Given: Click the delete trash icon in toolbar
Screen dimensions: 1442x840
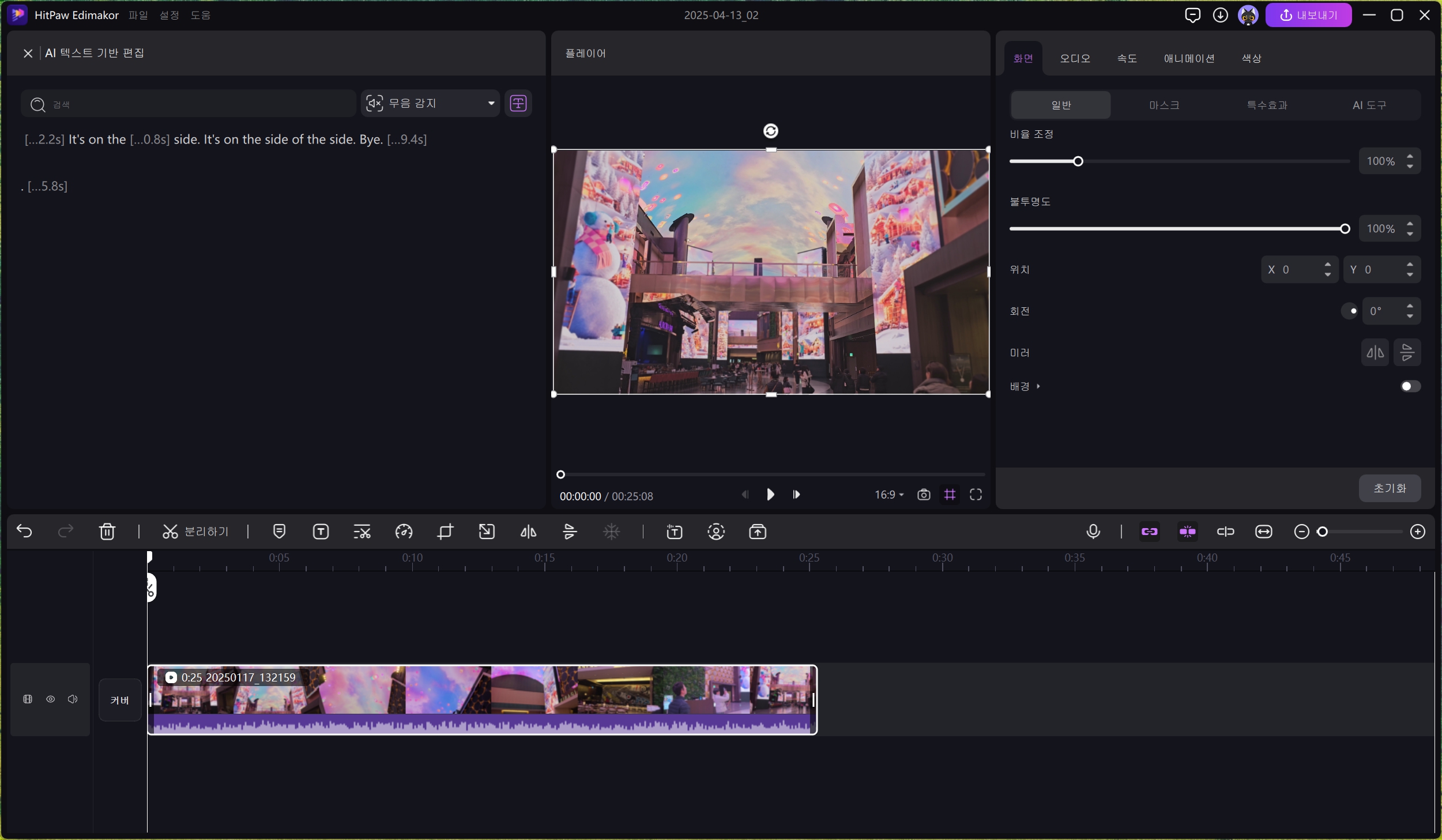Looking at the screenshot, I should point(107,532).
